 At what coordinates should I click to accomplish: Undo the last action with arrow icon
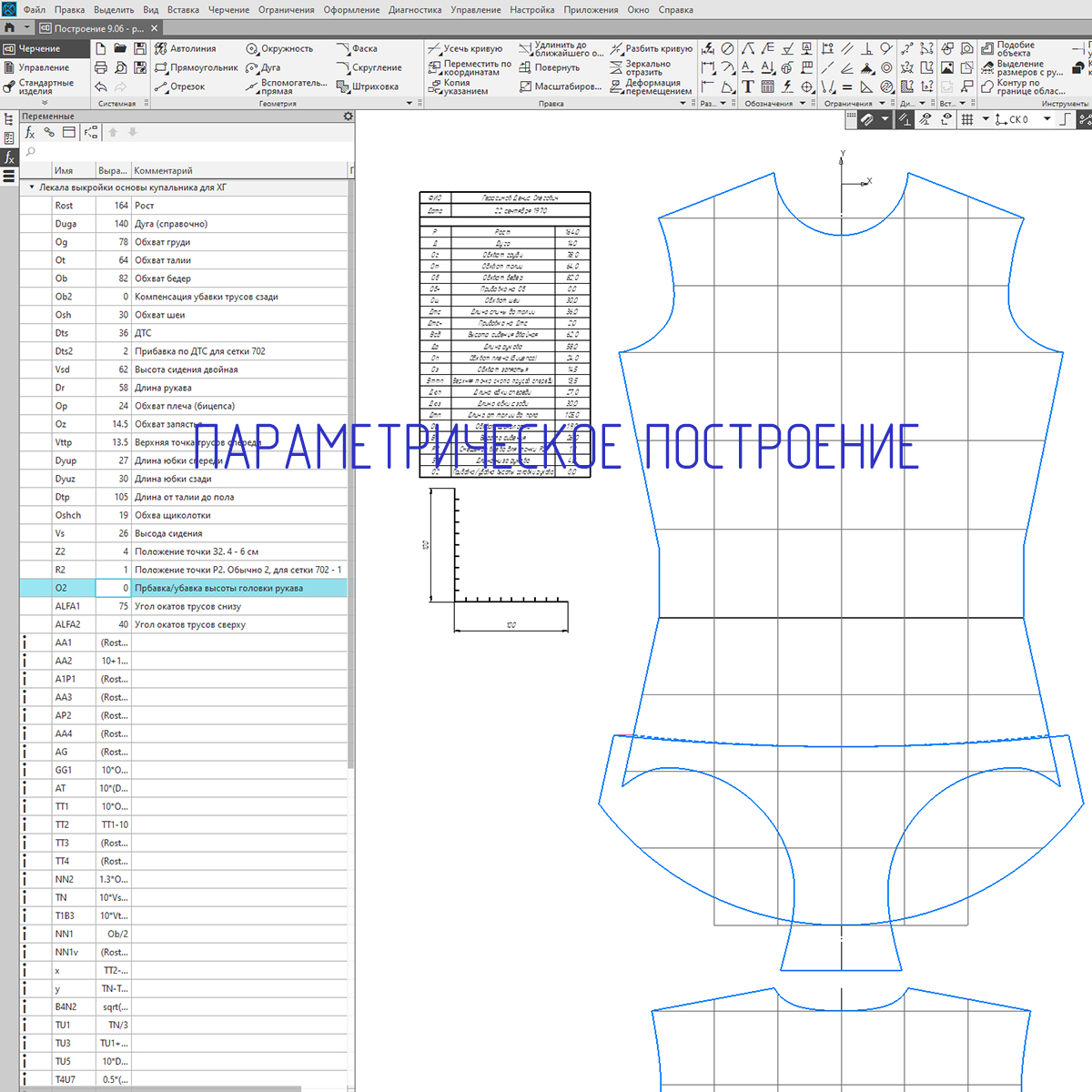101,86
